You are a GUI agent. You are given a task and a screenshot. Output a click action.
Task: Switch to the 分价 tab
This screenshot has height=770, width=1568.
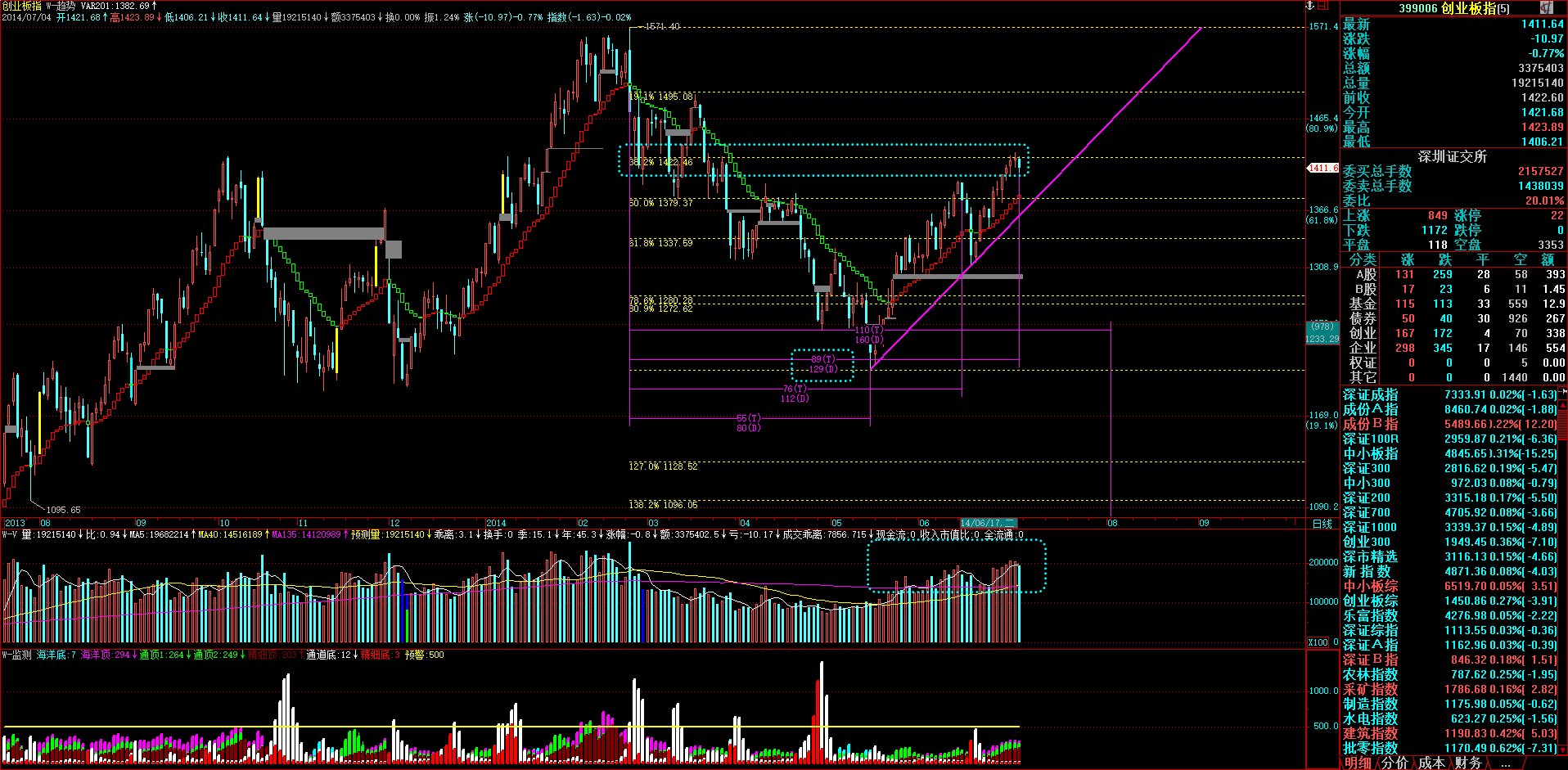[x=1395, y=763]
